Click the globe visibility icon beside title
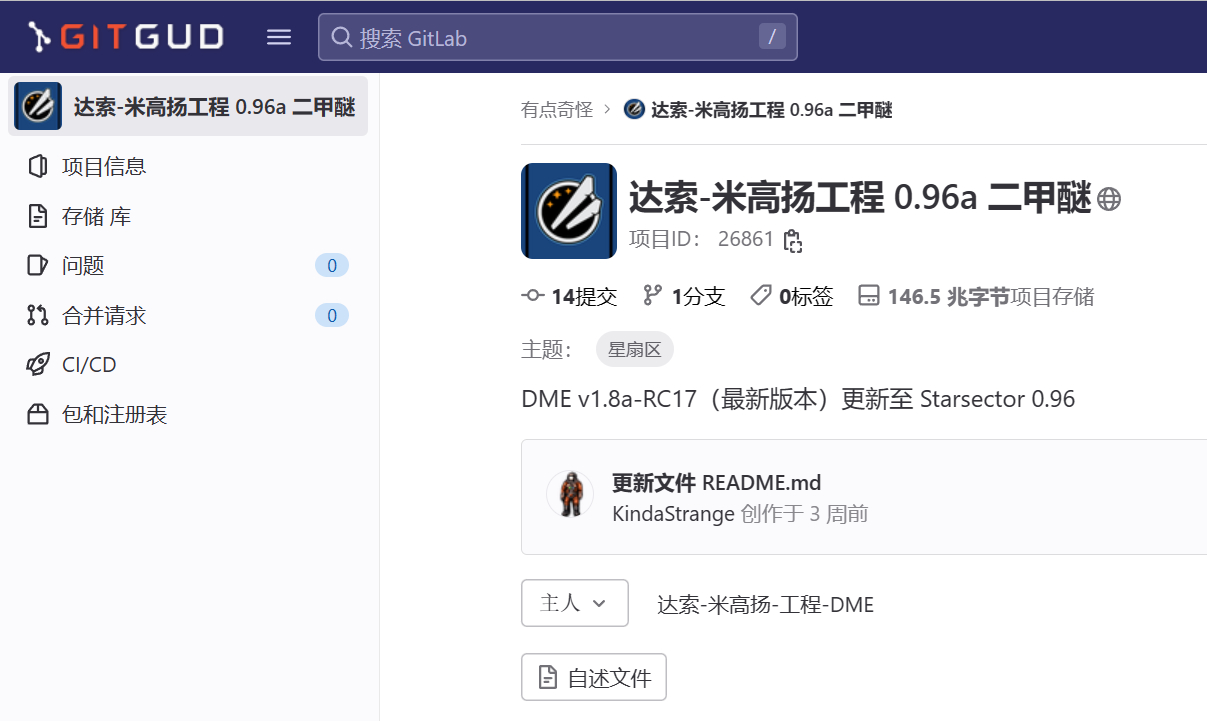This screenshot has width=1207, height=721. (x=1108, y=198)
